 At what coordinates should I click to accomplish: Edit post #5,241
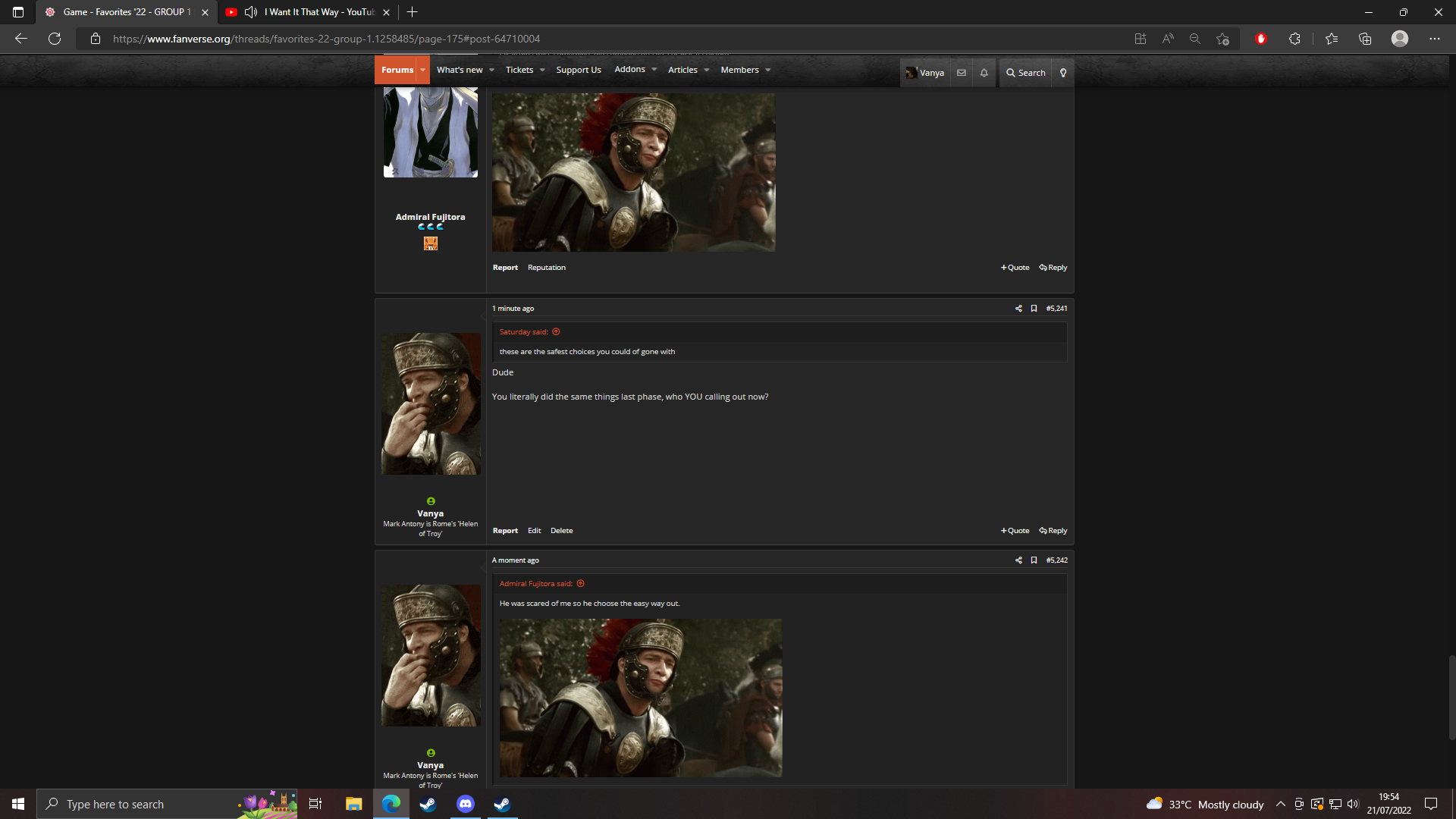click(535, 531)
